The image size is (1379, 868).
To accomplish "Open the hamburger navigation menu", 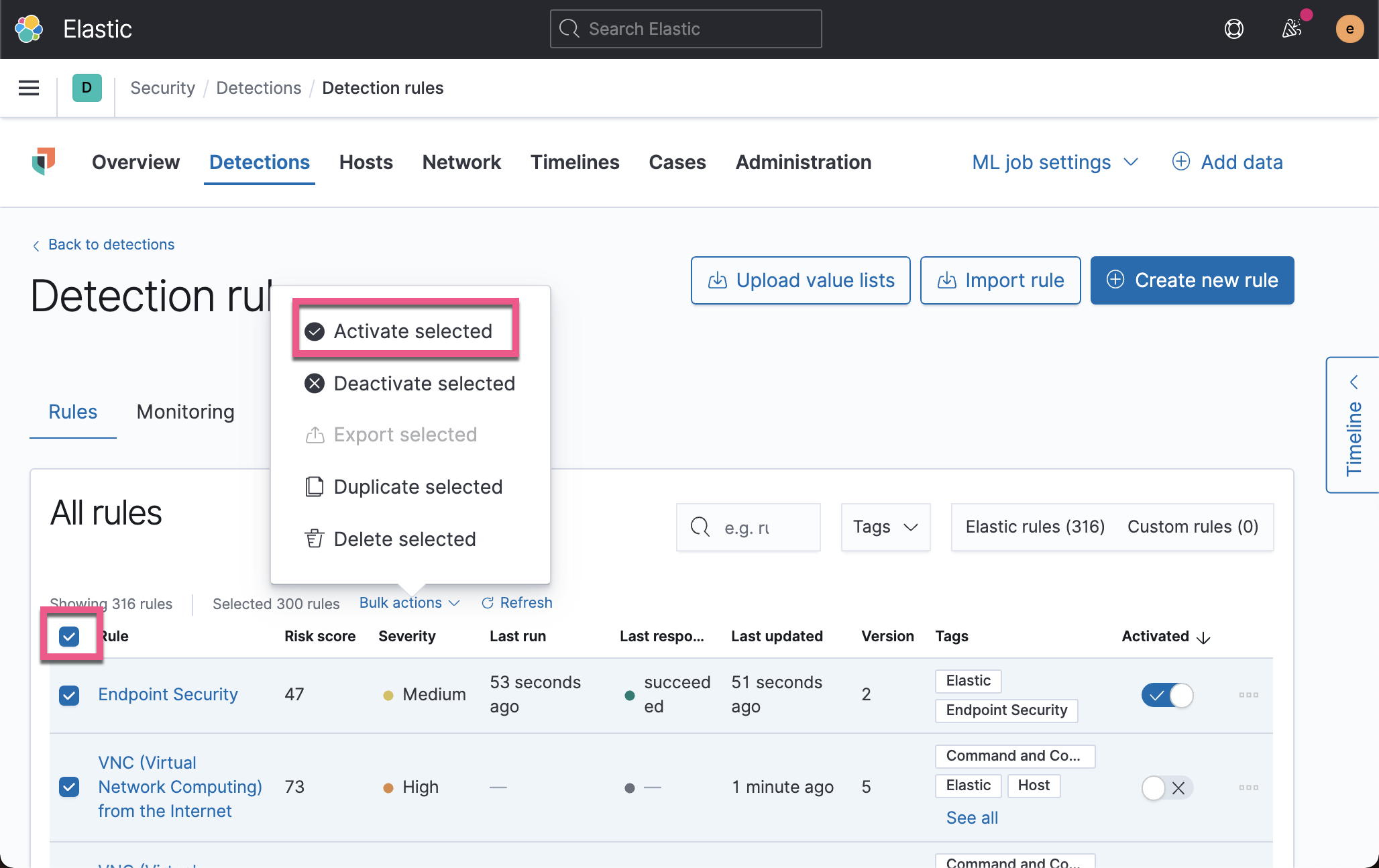I will (x=28, y=88).
